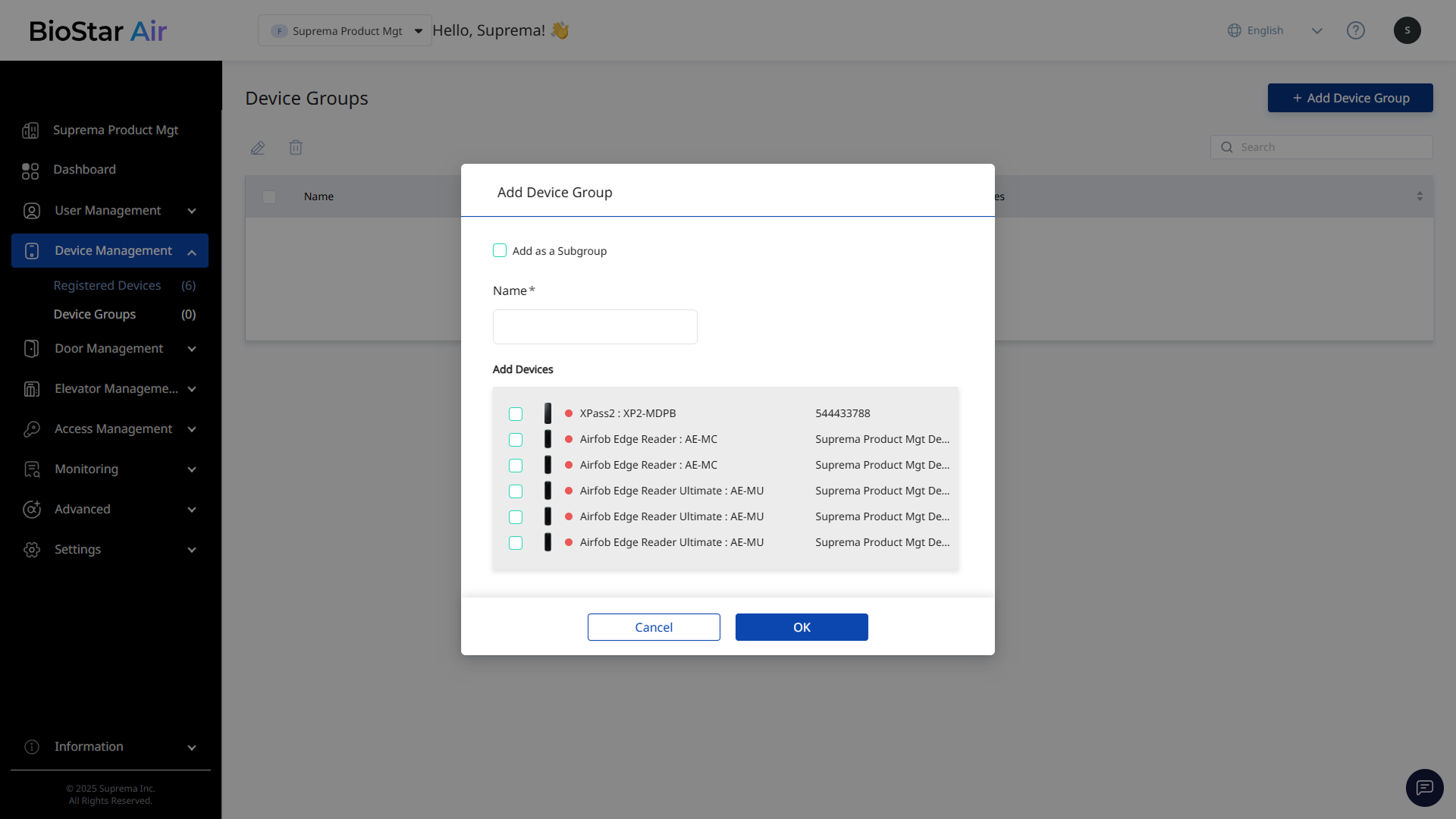Click the Dashboard sidebar icon
Screen dimensions: 1456x819
[30, 171]
